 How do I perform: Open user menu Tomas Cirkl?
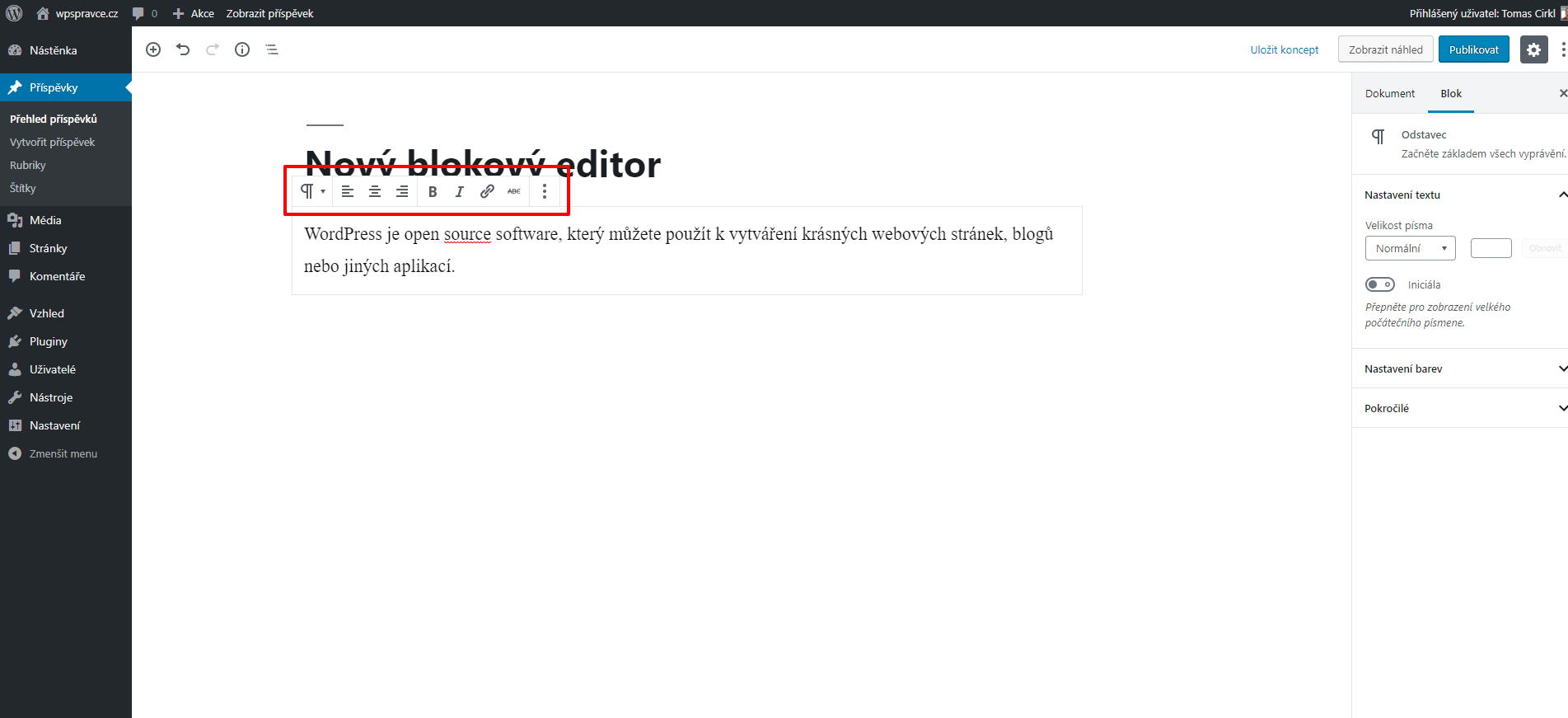pyautogui.click(x=1487, y=13)
